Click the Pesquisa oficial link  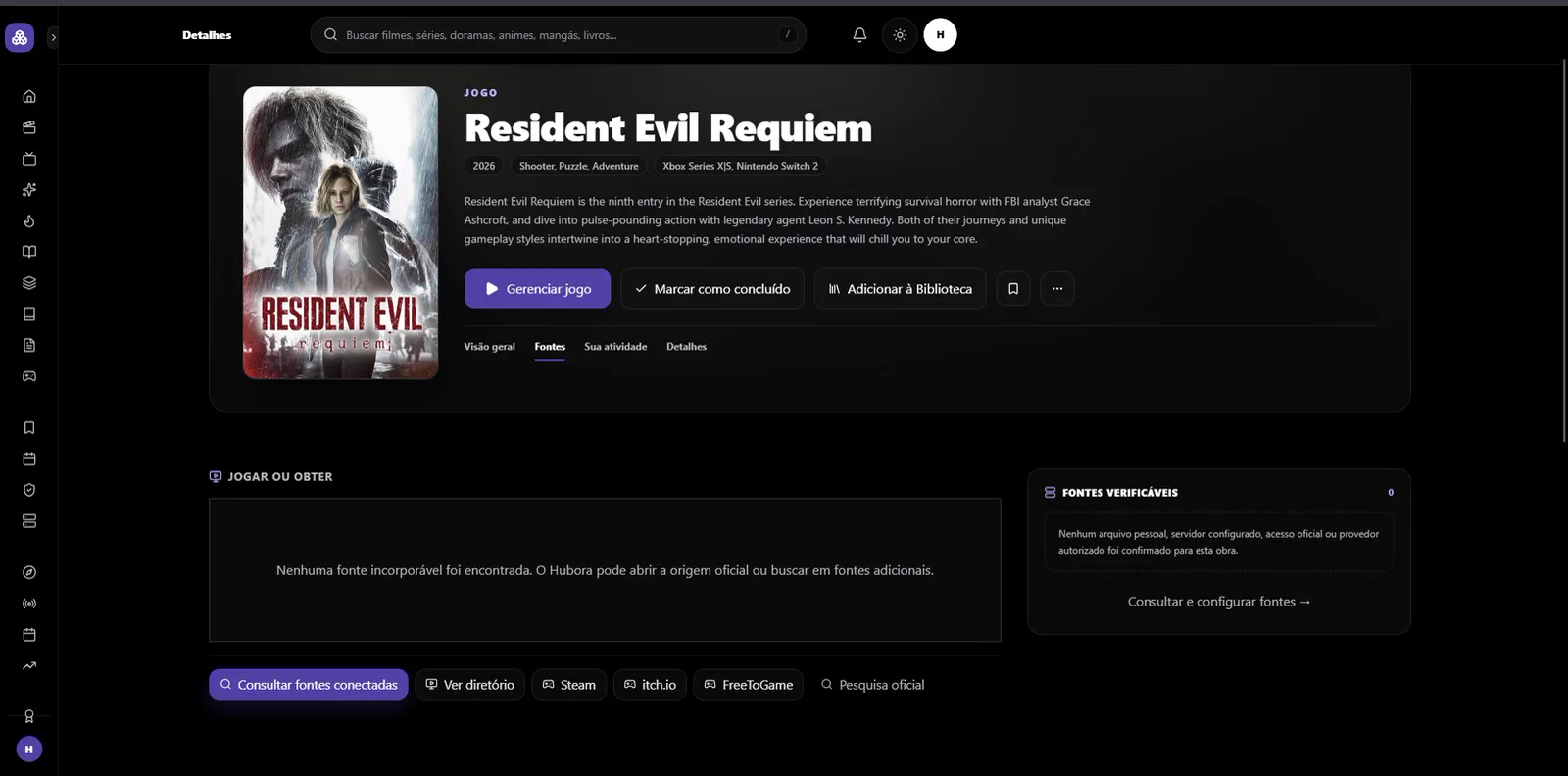click(x=872, y=685)
